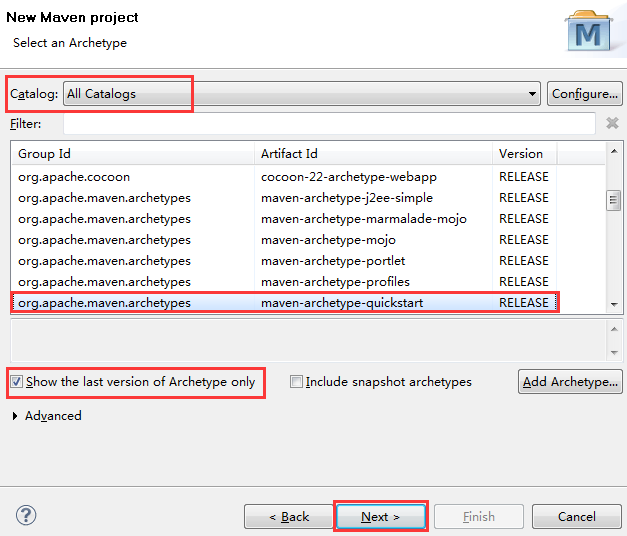Click the Add Archetype... button
This screenshot has width=627, height=536.
click(x=570, y=382)
